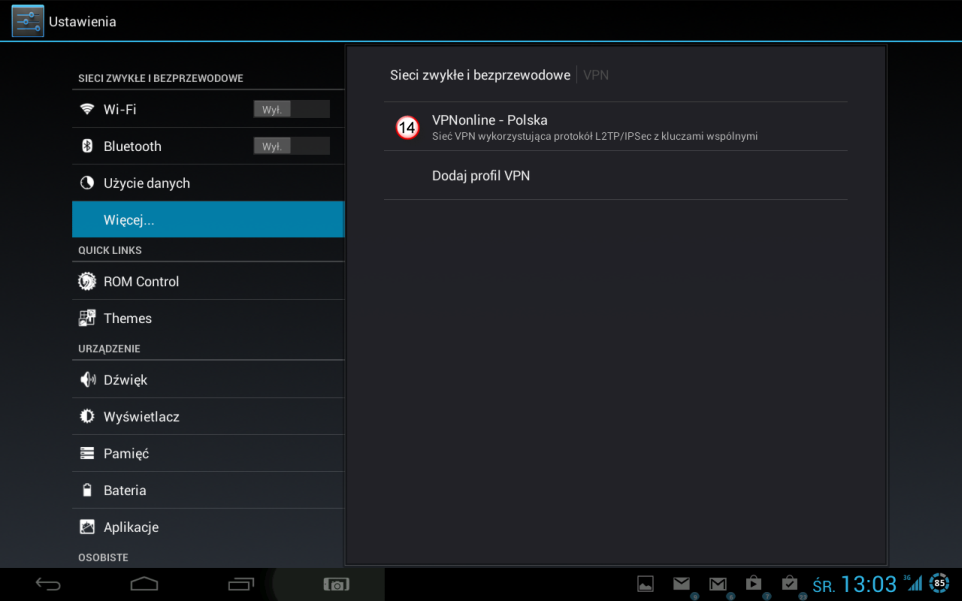Tap the Back navigation button
The width and height of the screenshot is (962, 601).
click(x=48, y=584)
